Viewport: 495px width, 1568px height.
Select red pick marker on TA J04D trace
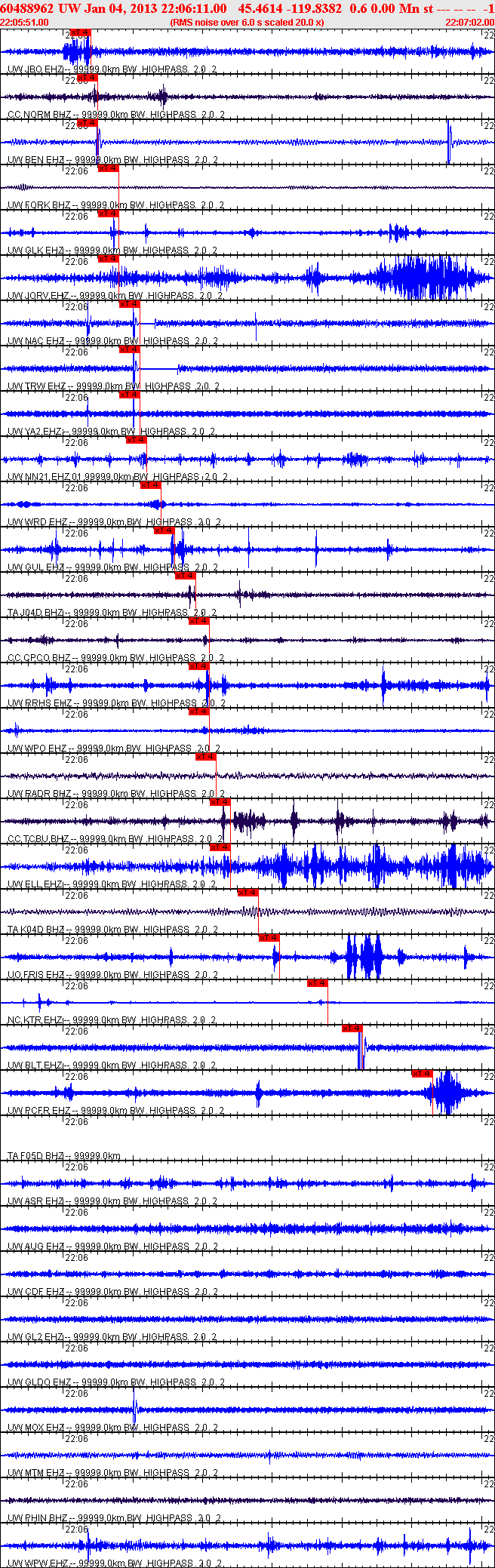click(185, 576)
